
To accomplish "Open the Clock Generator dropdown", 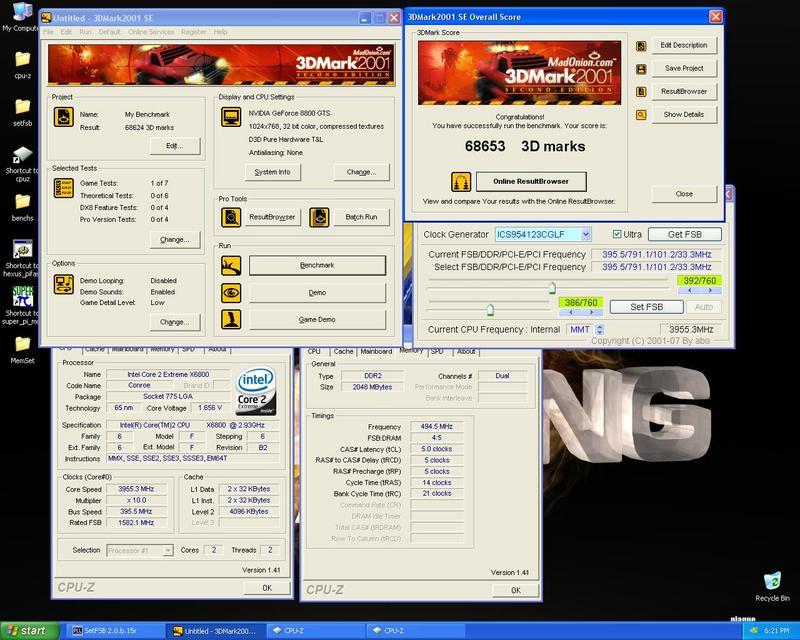I will 586,234.
